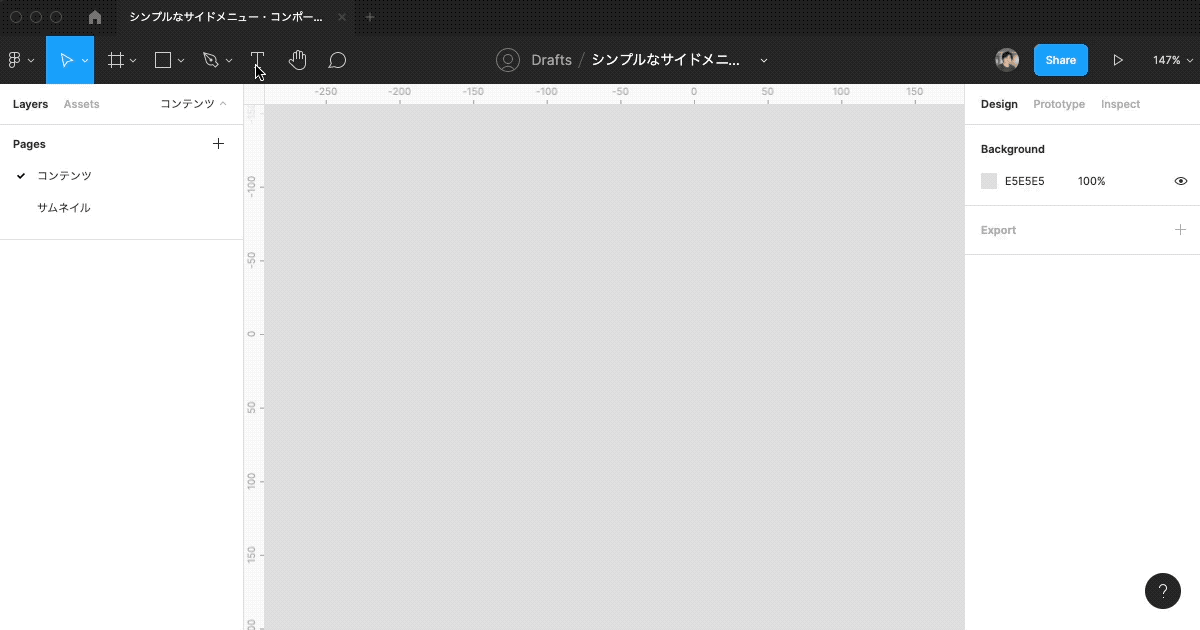Switch to the Prototype tab

click(1059, 104)
